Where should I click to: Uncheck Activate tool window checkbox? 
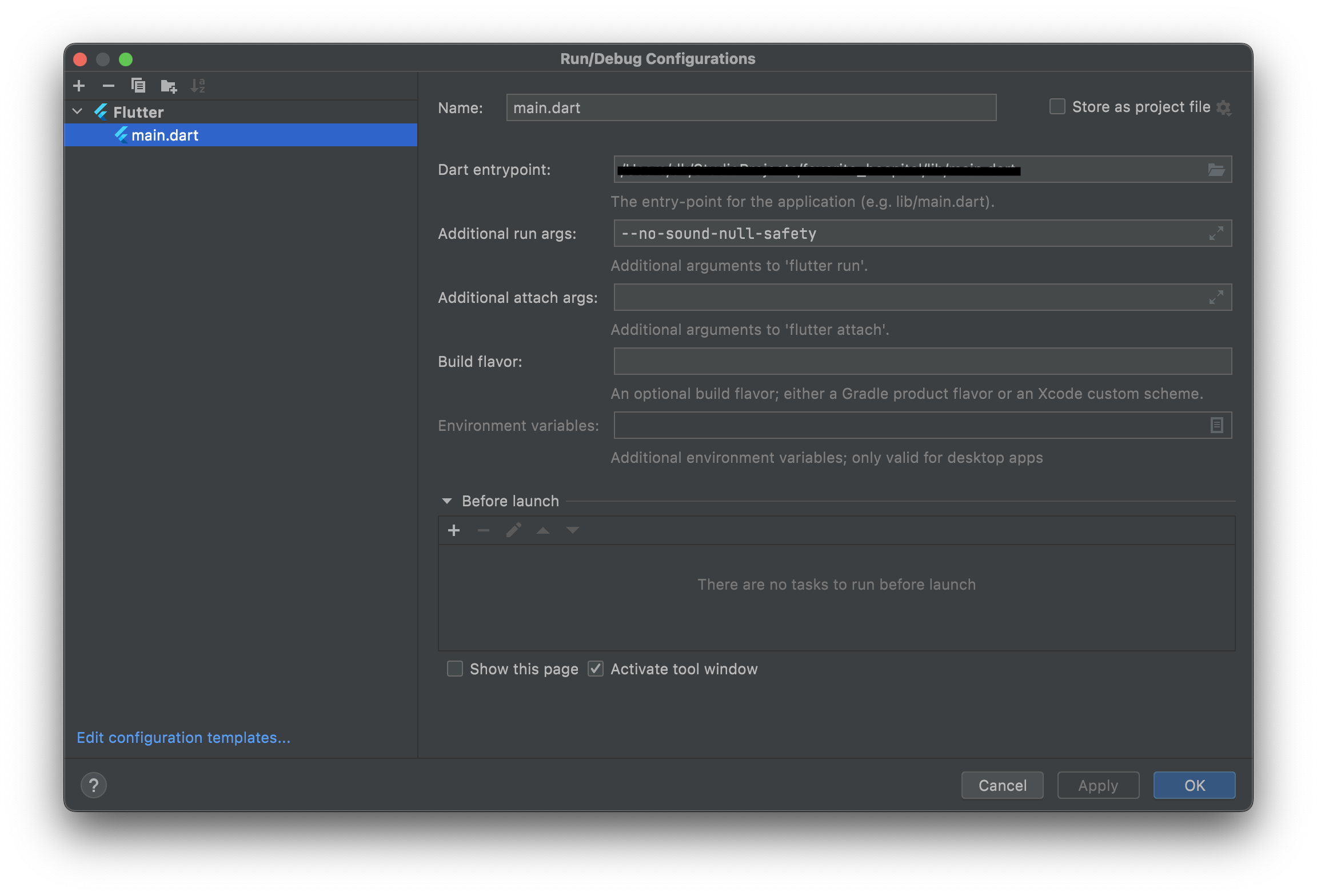[596, 669]
